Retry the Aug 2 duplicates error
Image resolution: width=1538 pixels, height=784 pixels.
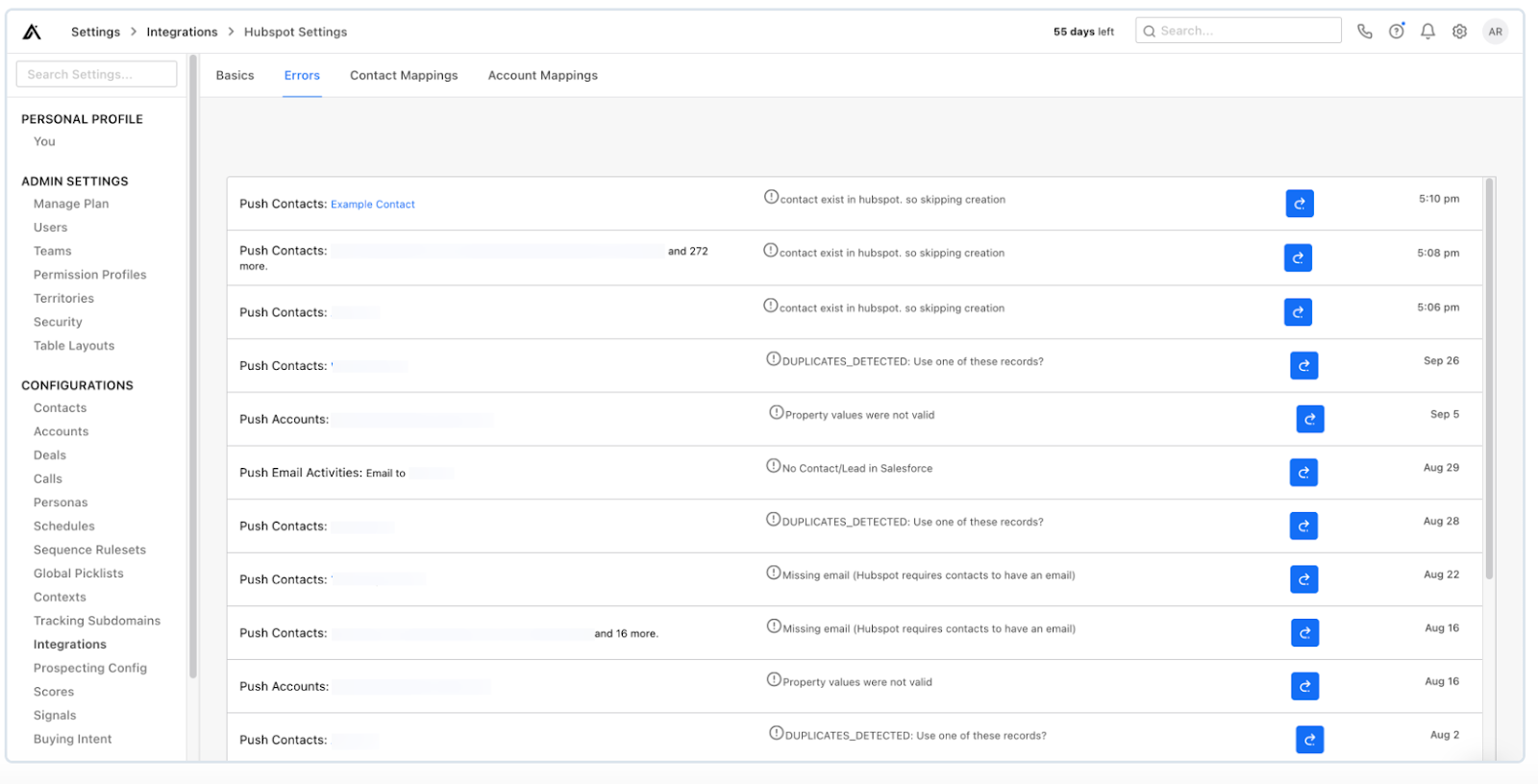pyautogui.click(x=1309, y=740)
